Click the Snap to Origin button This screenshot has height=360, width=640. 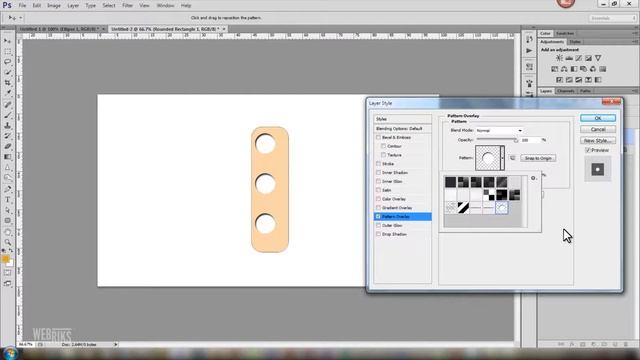tap(538, 158)
